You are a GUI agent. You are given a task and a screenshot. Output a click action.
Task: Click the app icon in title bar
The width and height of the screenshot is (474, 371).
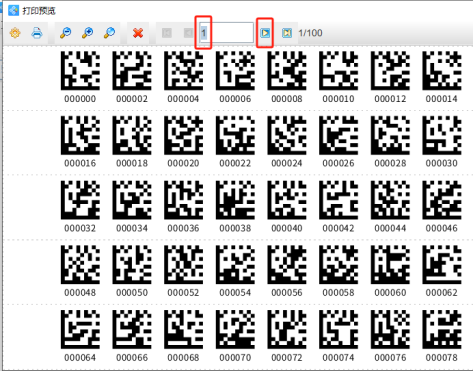(x=14, y=10)
